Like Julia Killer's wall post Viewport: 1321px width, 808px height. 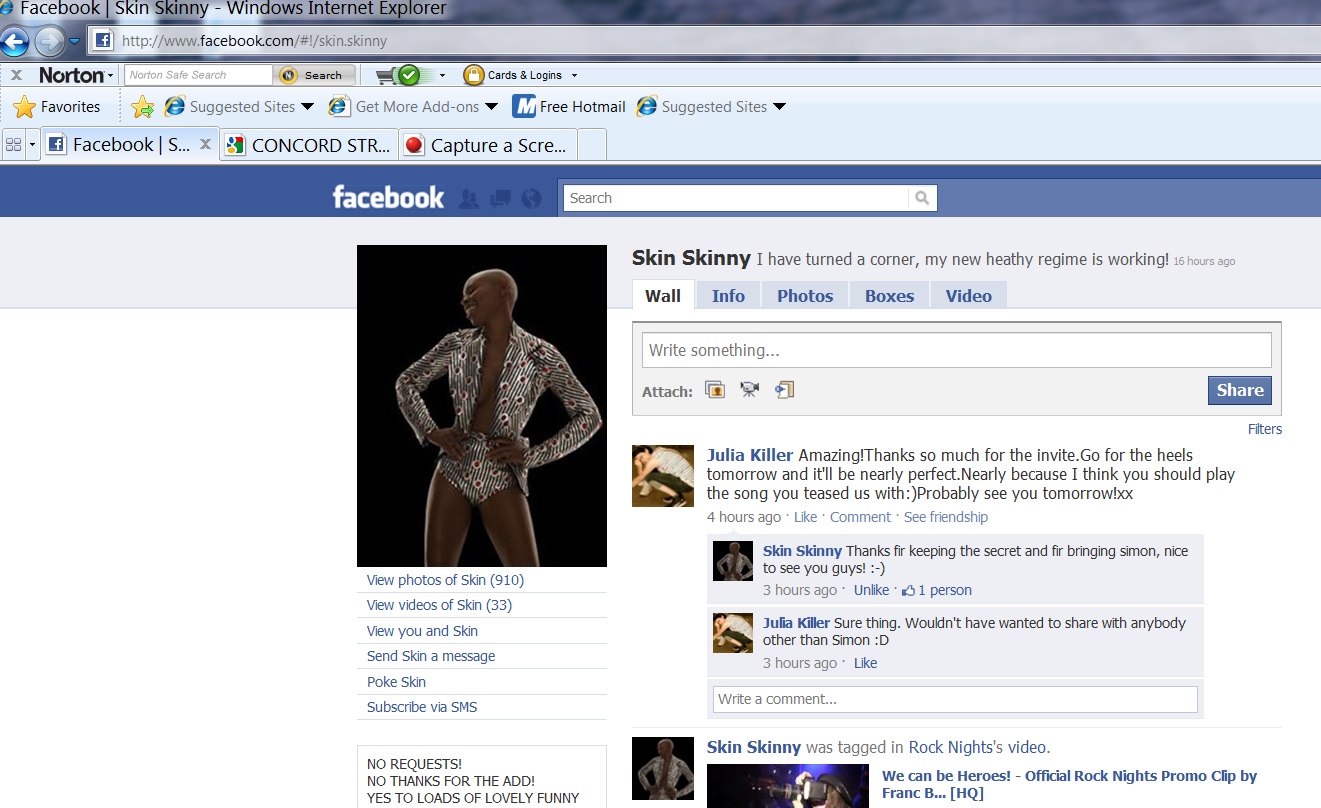[x=805, y=517]
